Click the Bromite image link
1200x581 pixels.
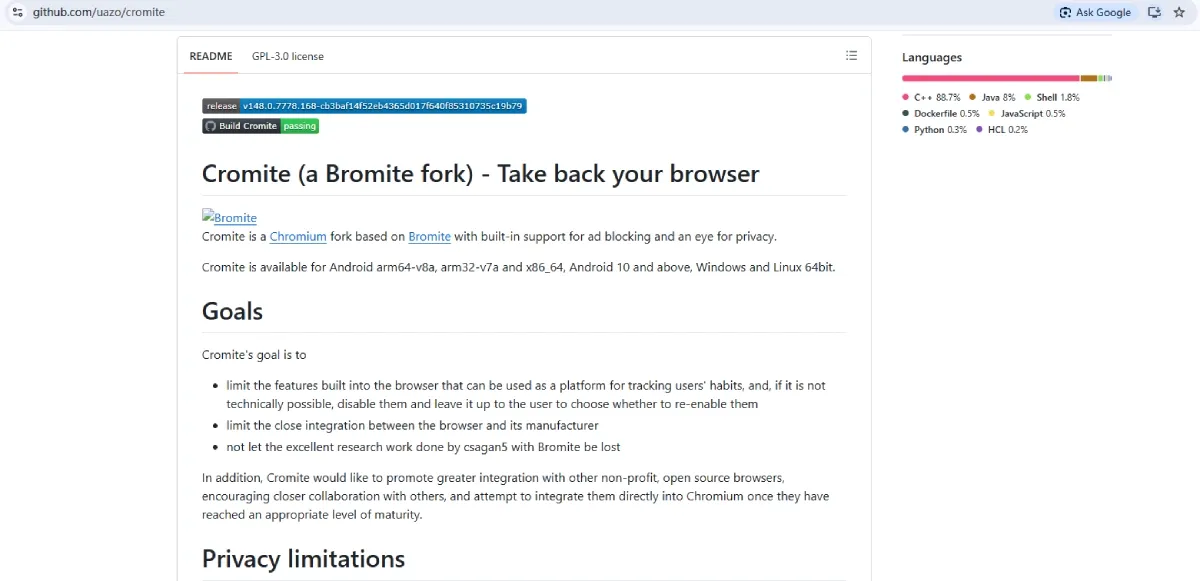pyautogui.click(x=229, y=217)
